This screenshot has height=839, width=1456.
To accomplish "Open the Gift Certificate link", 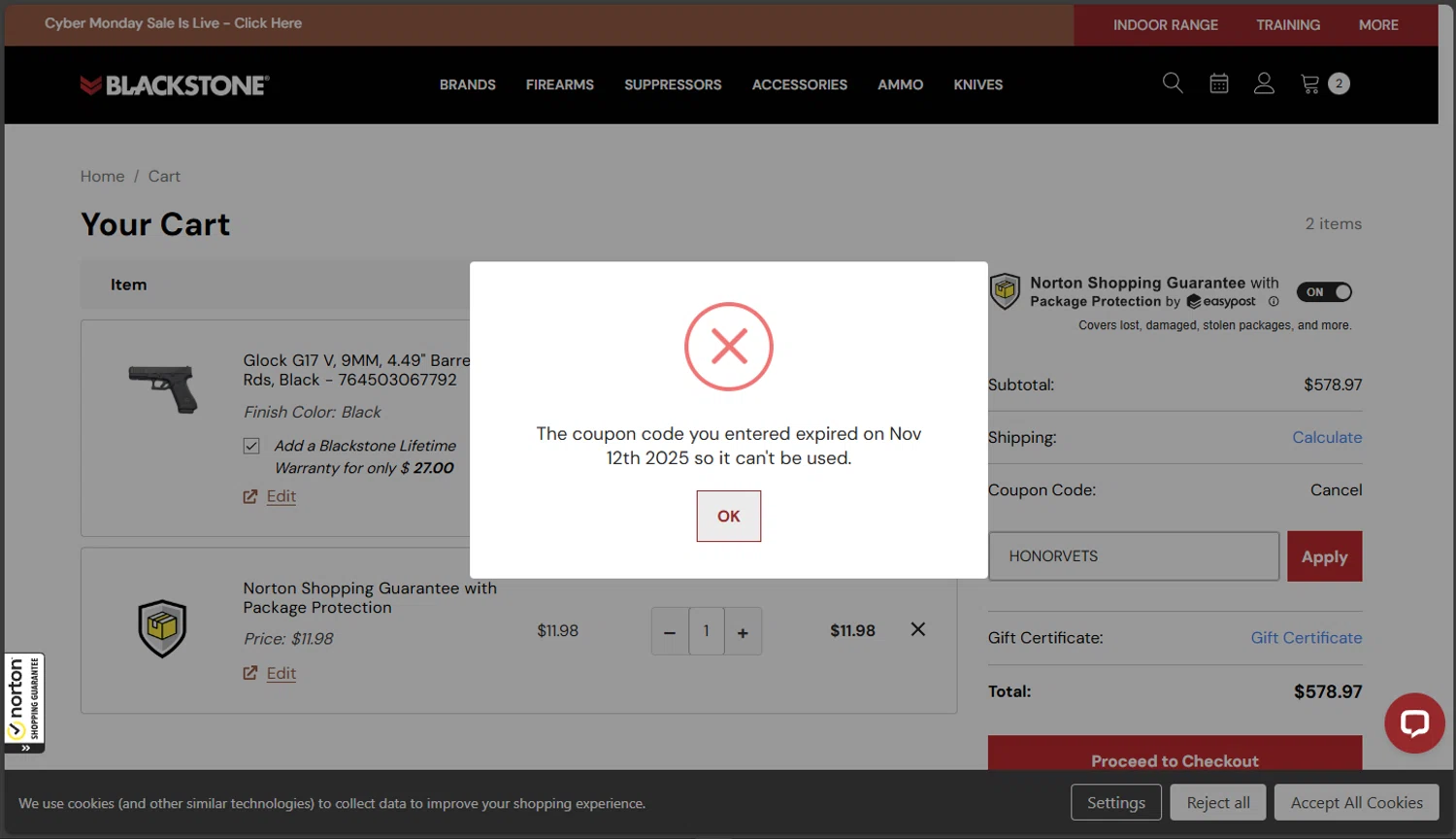I will (x=1307, y=638).
